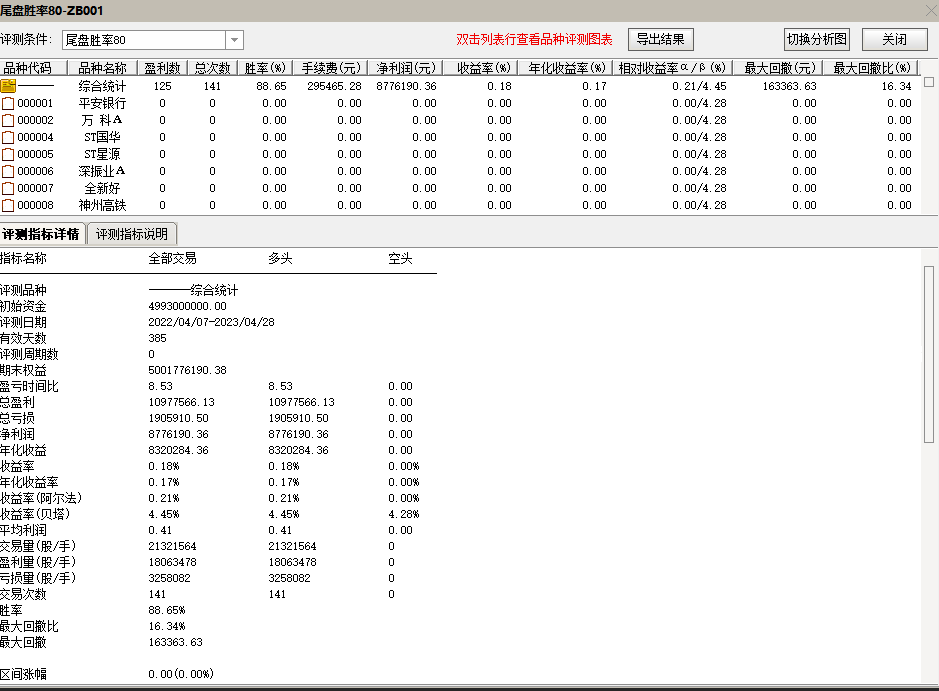Sort by the 相对收益率α/β(%) column header
The width and height of the screenshot is (939, 691).
pyautogui.click(x=673, y=68)
